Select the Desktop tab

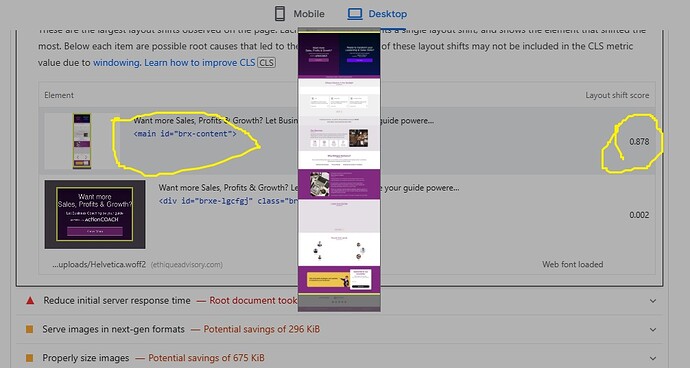tap(377, 14)
